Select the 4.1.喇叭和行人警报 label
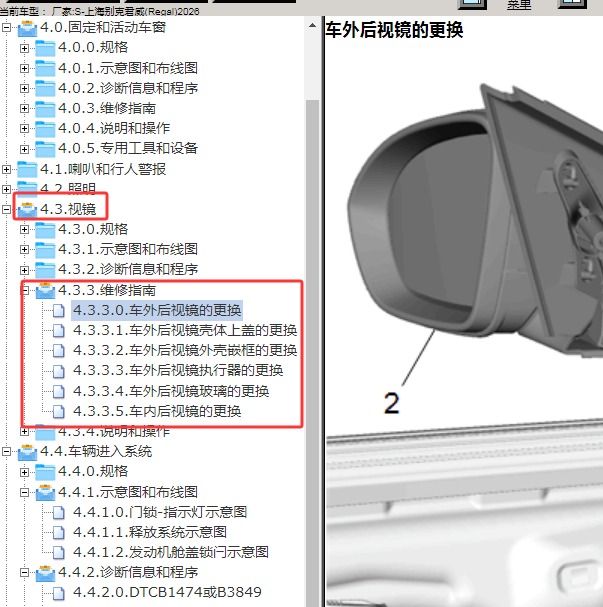This screenshot has height=607, width=603. tap(103, 169)
